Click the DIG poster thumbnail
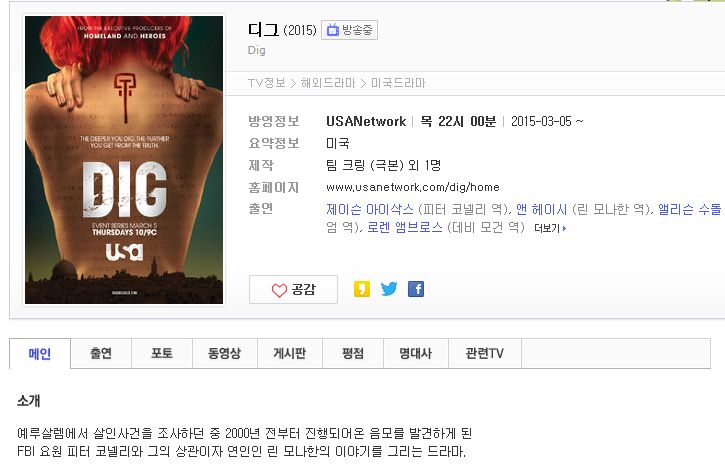Viewport: 725px width, 475px height. click(124, 160)
